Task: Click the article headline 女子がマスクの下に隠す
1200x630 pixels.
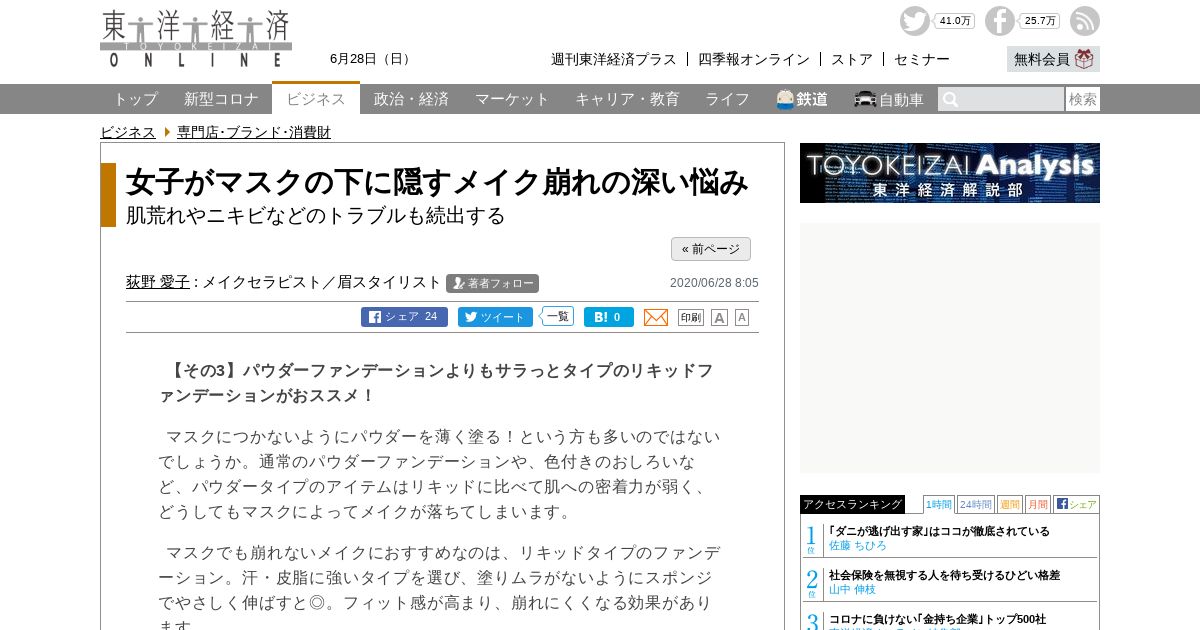Action: (437, 182)
